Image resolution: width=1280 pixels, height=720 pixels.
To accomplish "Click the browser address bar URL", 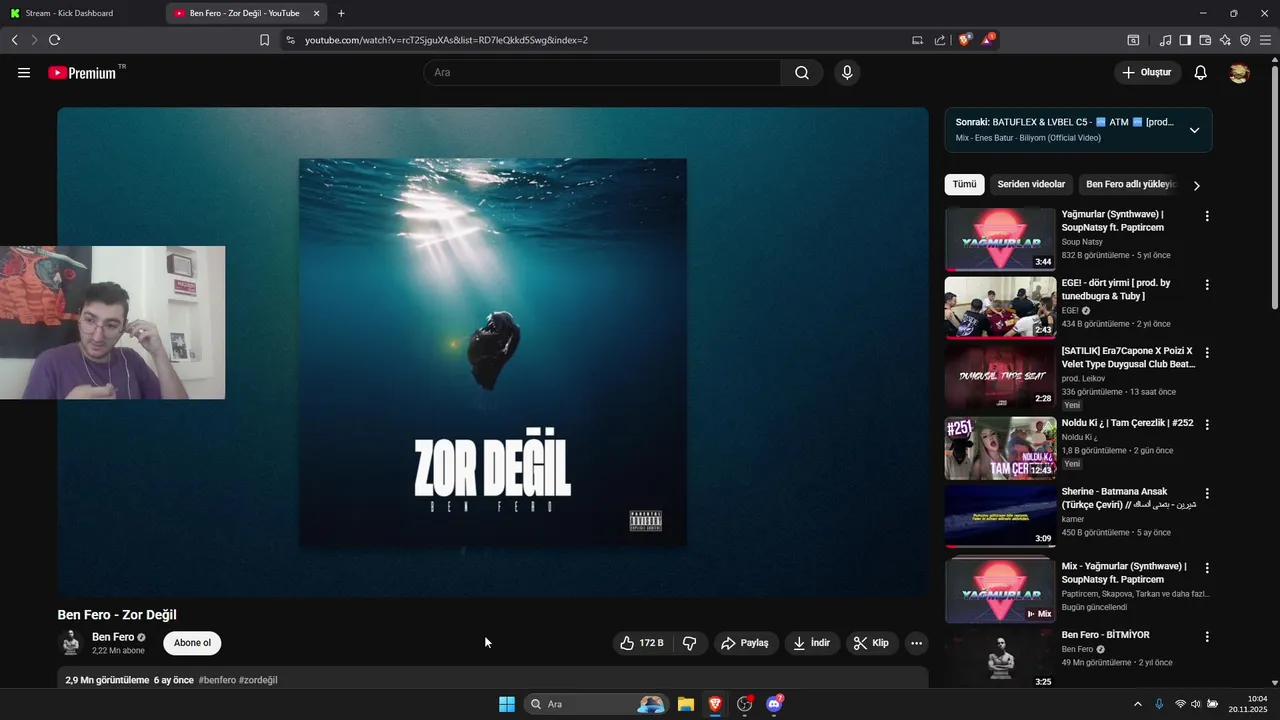I will tap(446, 40).
